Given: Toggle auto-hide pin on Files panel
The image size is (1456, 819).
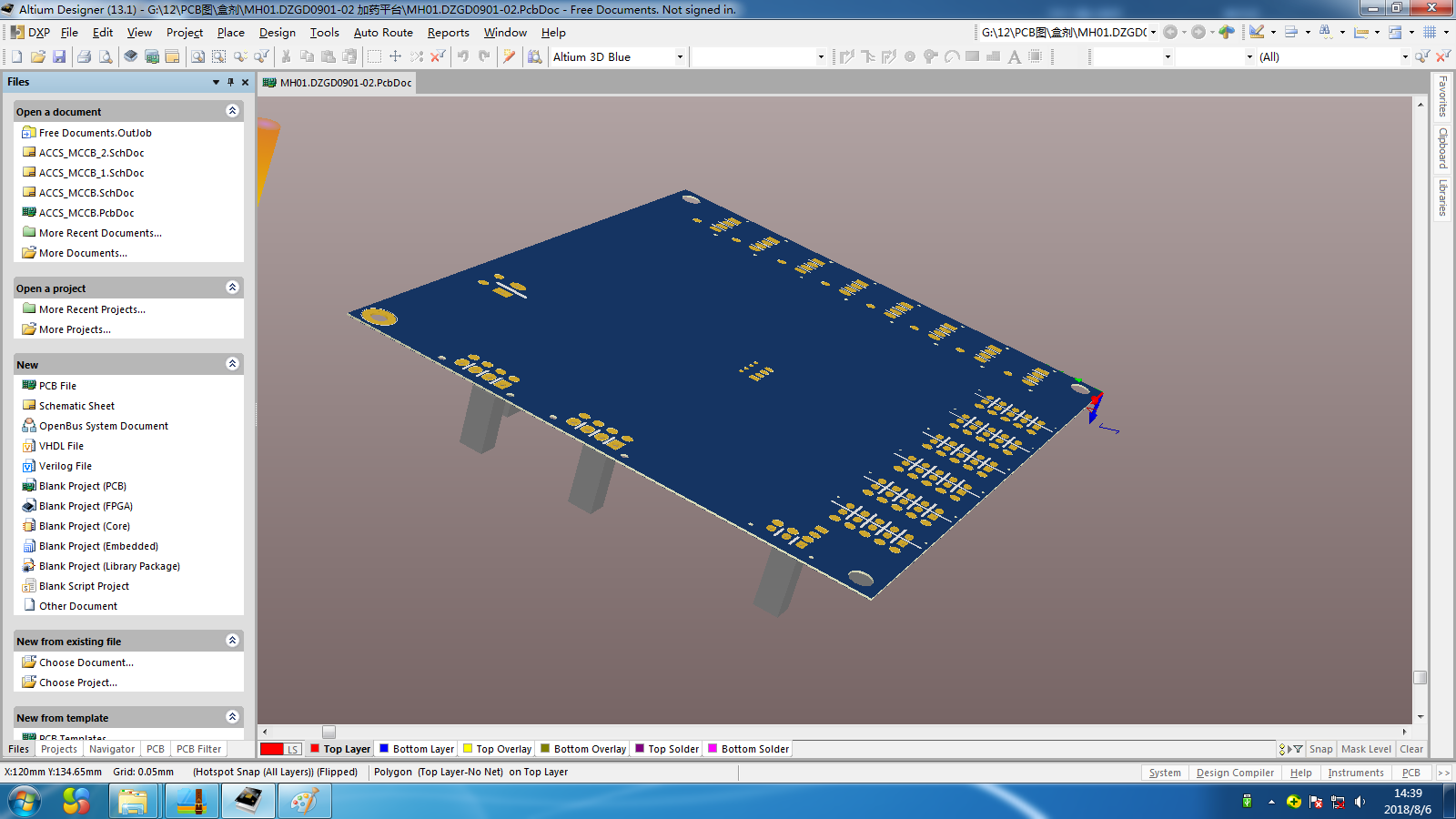Looking at the screenshot, I should (230, 82).
